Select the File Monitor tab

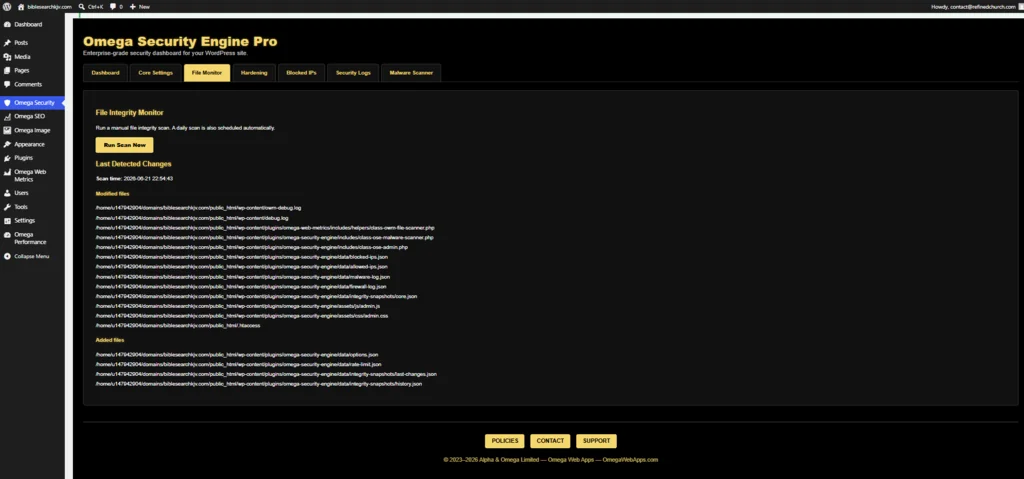click(x=207, y=73)
